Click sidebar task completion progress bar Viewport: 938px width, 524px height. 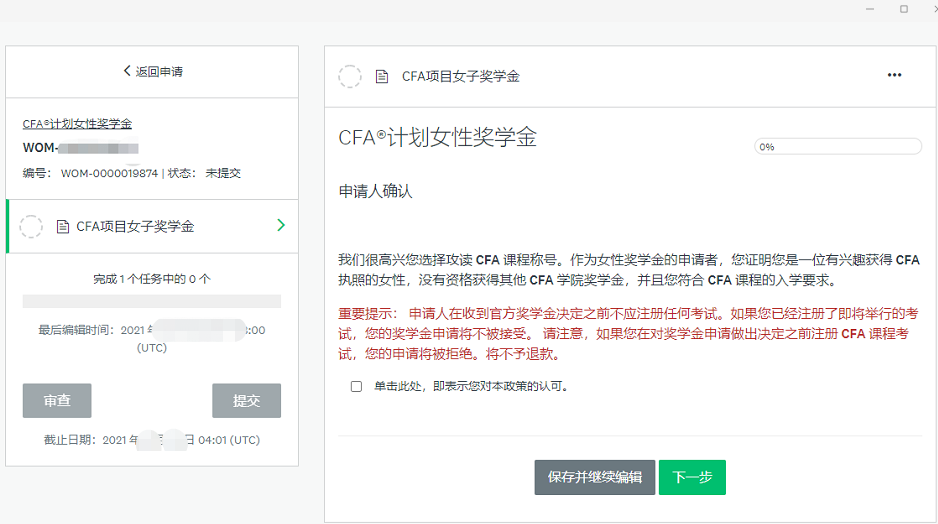(152, 301)
